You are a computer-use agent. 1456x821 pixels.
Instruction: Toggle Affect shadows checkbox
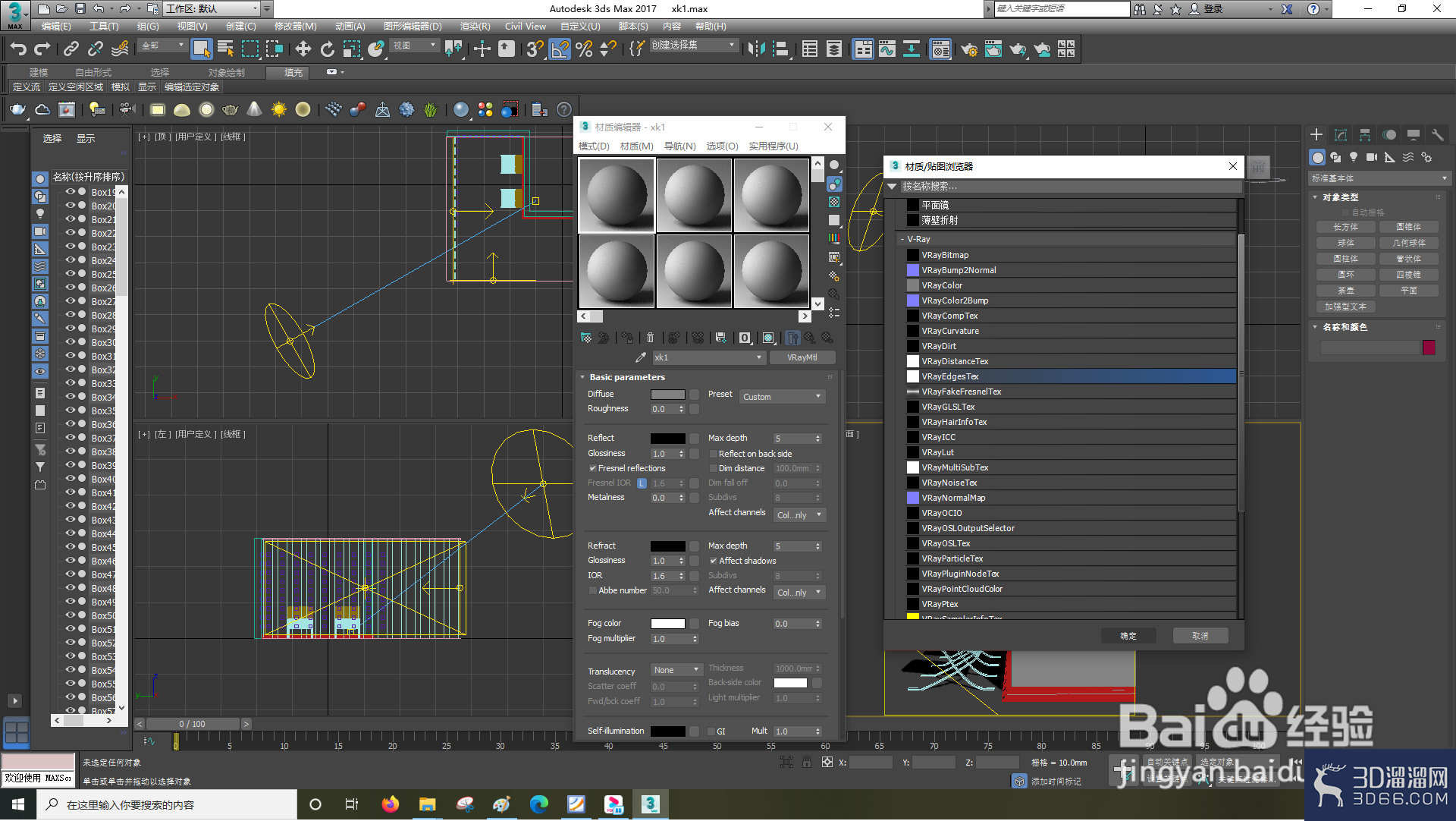click(713, 561)
